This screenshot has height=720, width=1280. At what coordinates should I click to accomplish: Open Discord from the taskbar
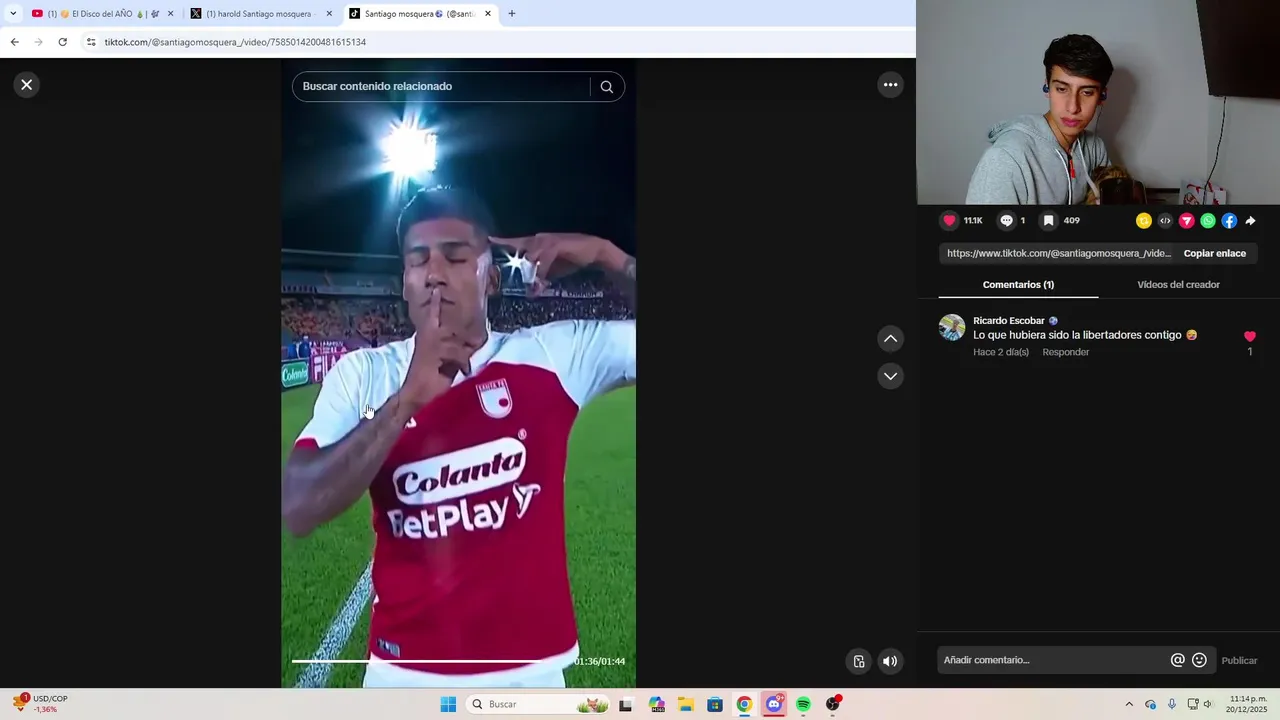(x=774, y=704)
